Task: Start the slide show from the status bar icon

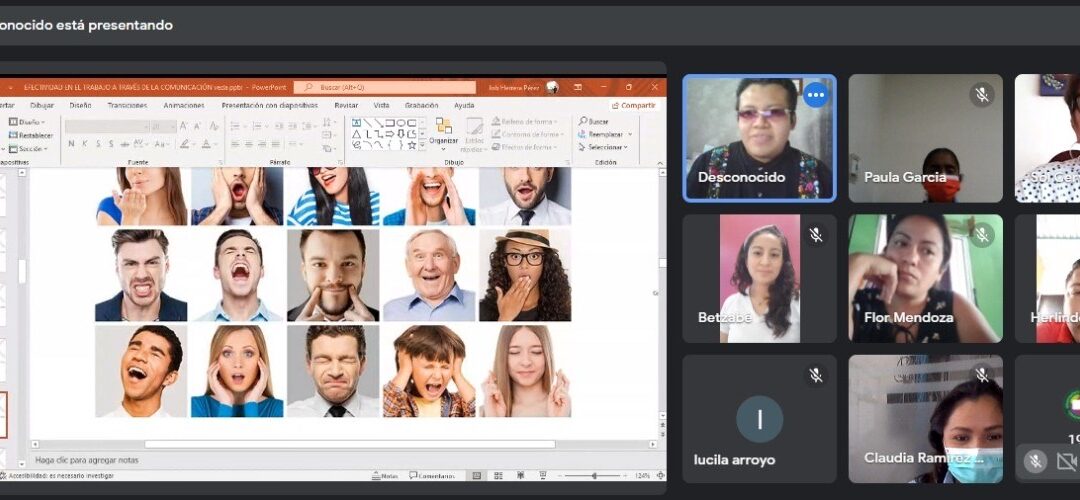Action: tap(543, 475)
